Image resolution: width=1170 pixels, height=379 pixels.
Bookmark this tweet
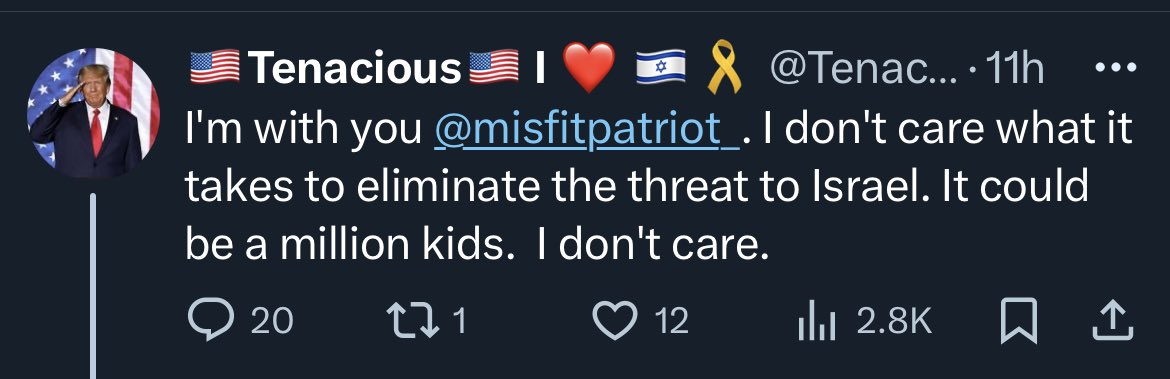1019,321
